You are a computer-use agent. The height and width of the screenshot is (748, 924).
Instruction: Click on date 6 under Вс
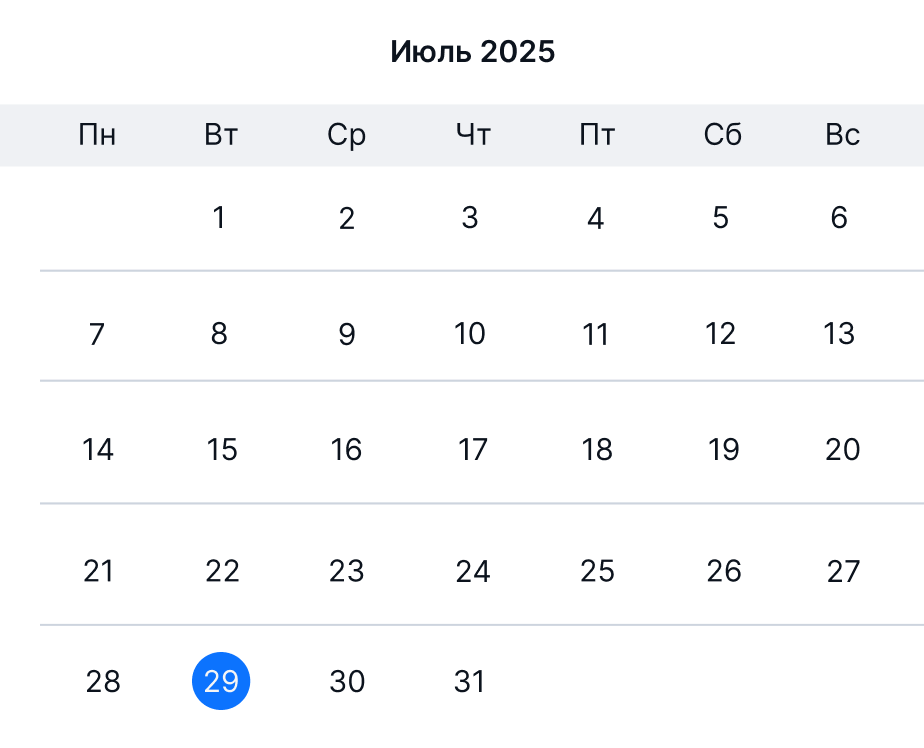(x=839, y=218)
